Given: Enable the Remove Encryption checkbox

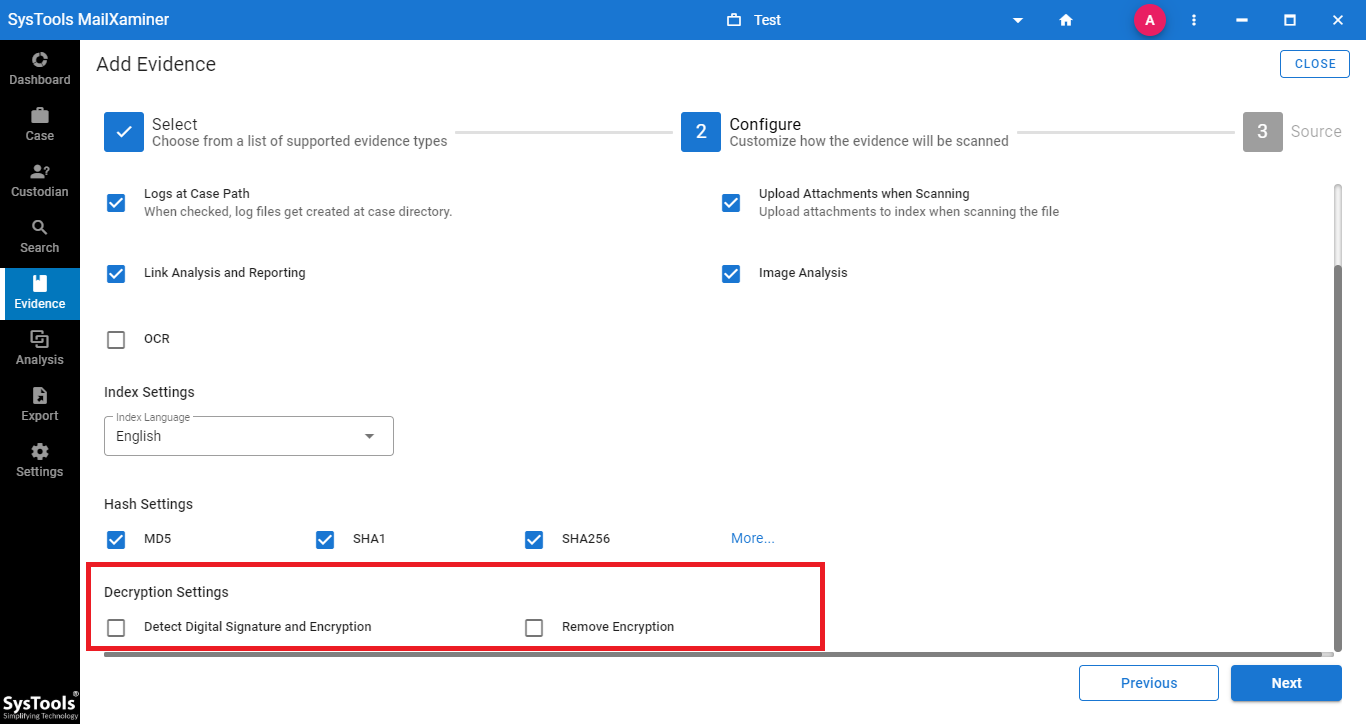Looking at the screenshot, I should click(534, 627).
